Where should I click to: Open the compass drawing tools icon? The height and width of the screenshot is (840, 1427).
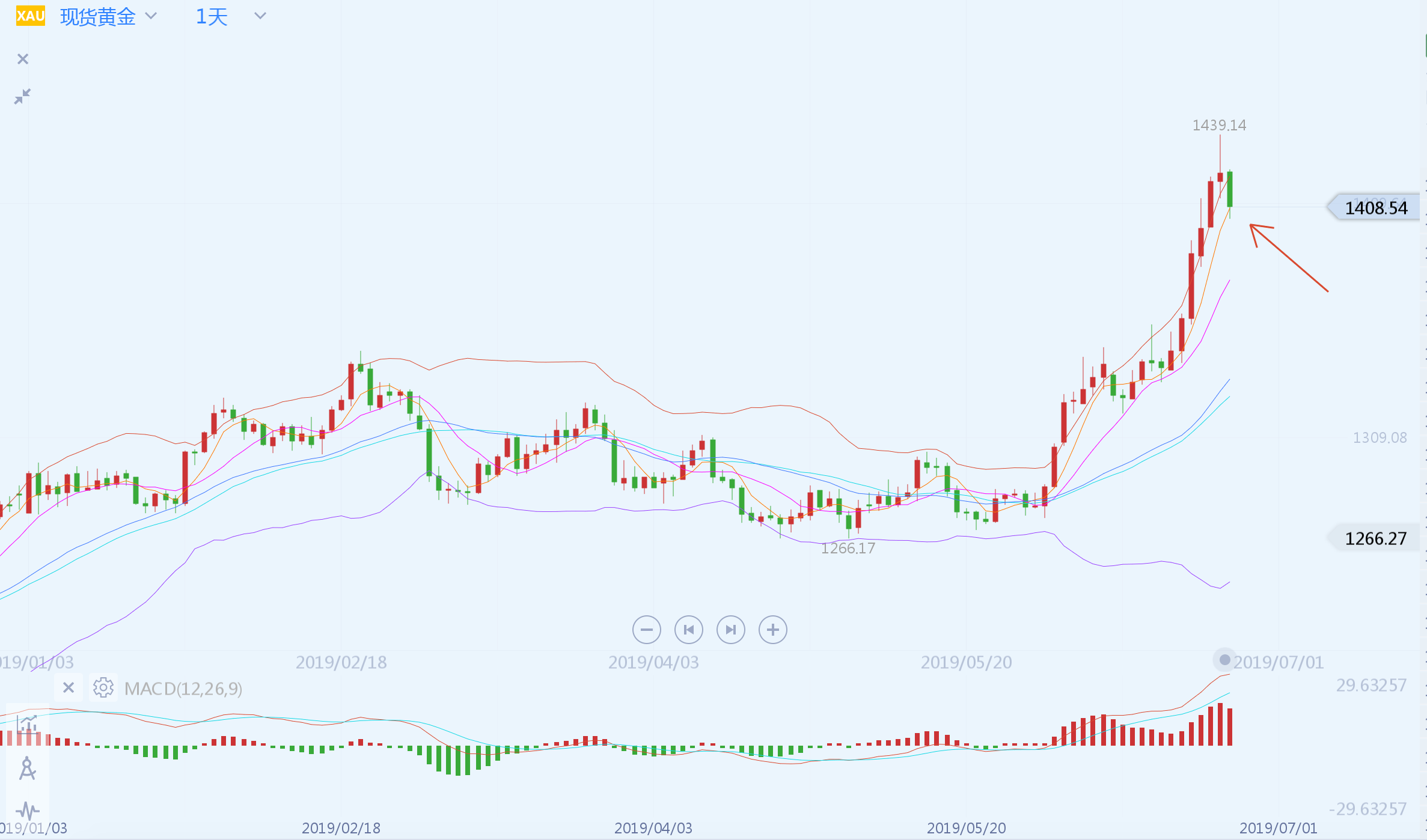(28, 768)
